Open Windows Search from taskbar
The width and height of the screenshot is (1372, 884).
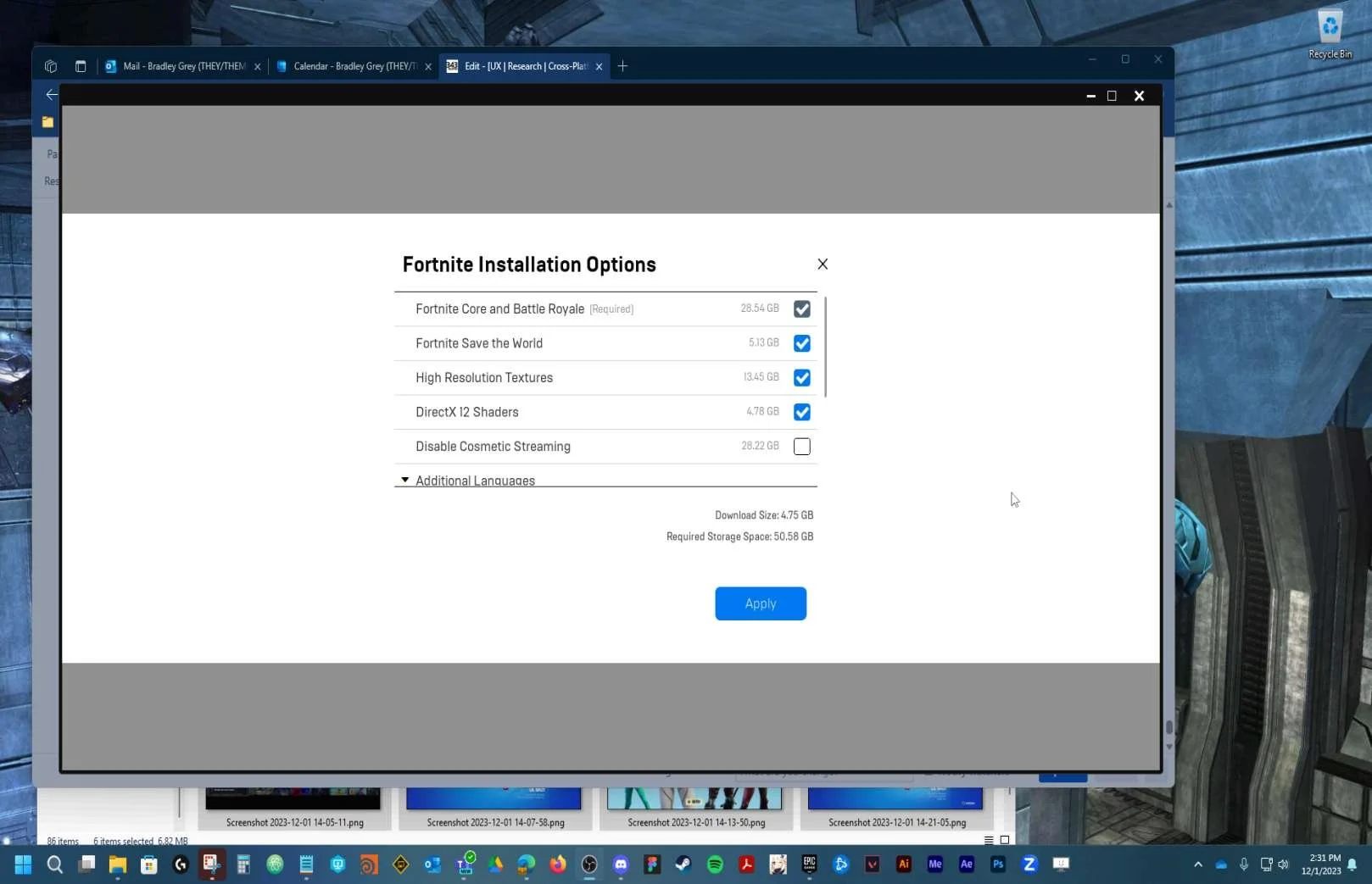pyautogui.click(x=55, y=865)
